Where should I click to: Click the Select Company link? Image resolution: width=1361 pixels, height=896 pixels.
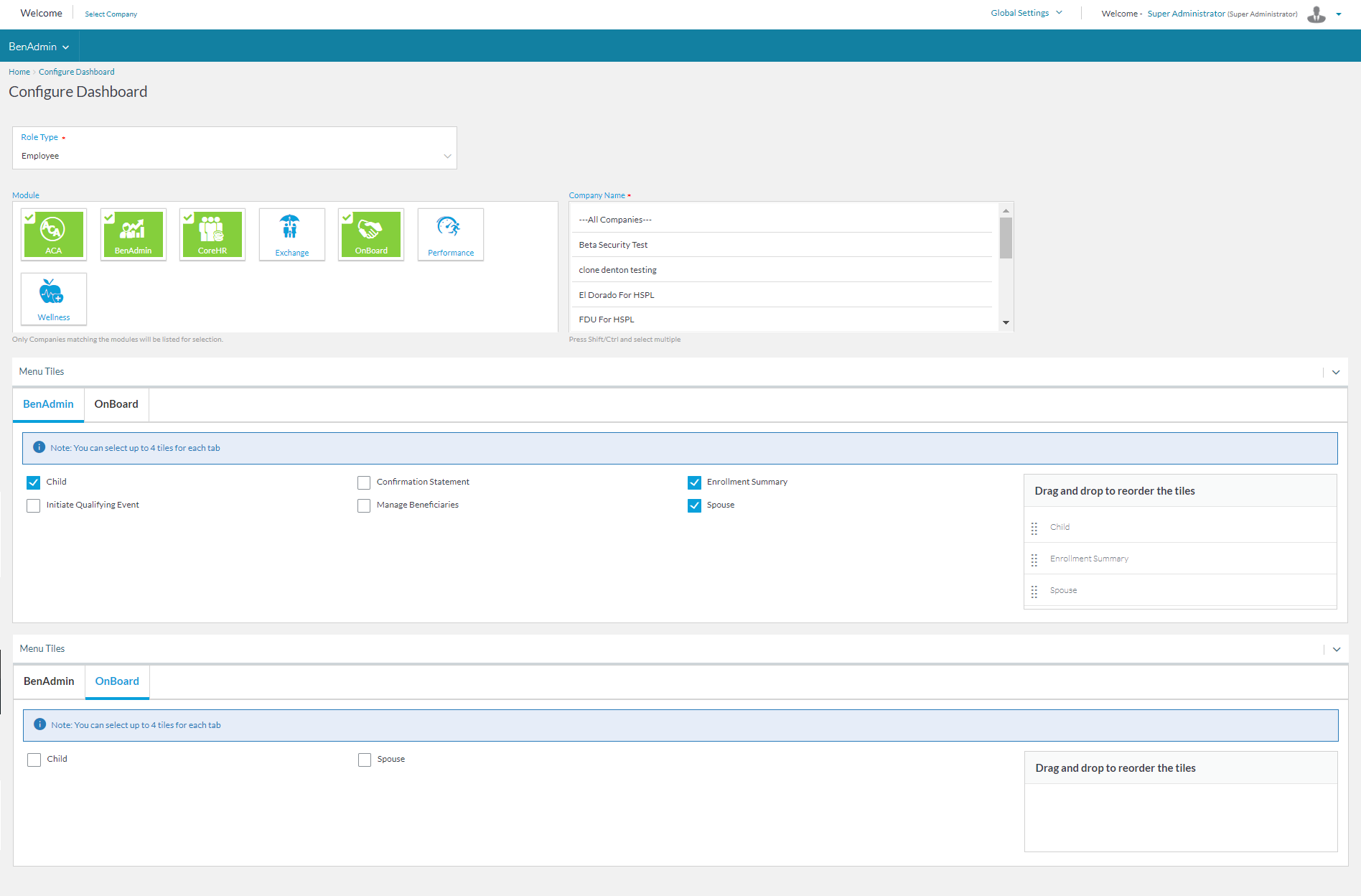[111, 14]
